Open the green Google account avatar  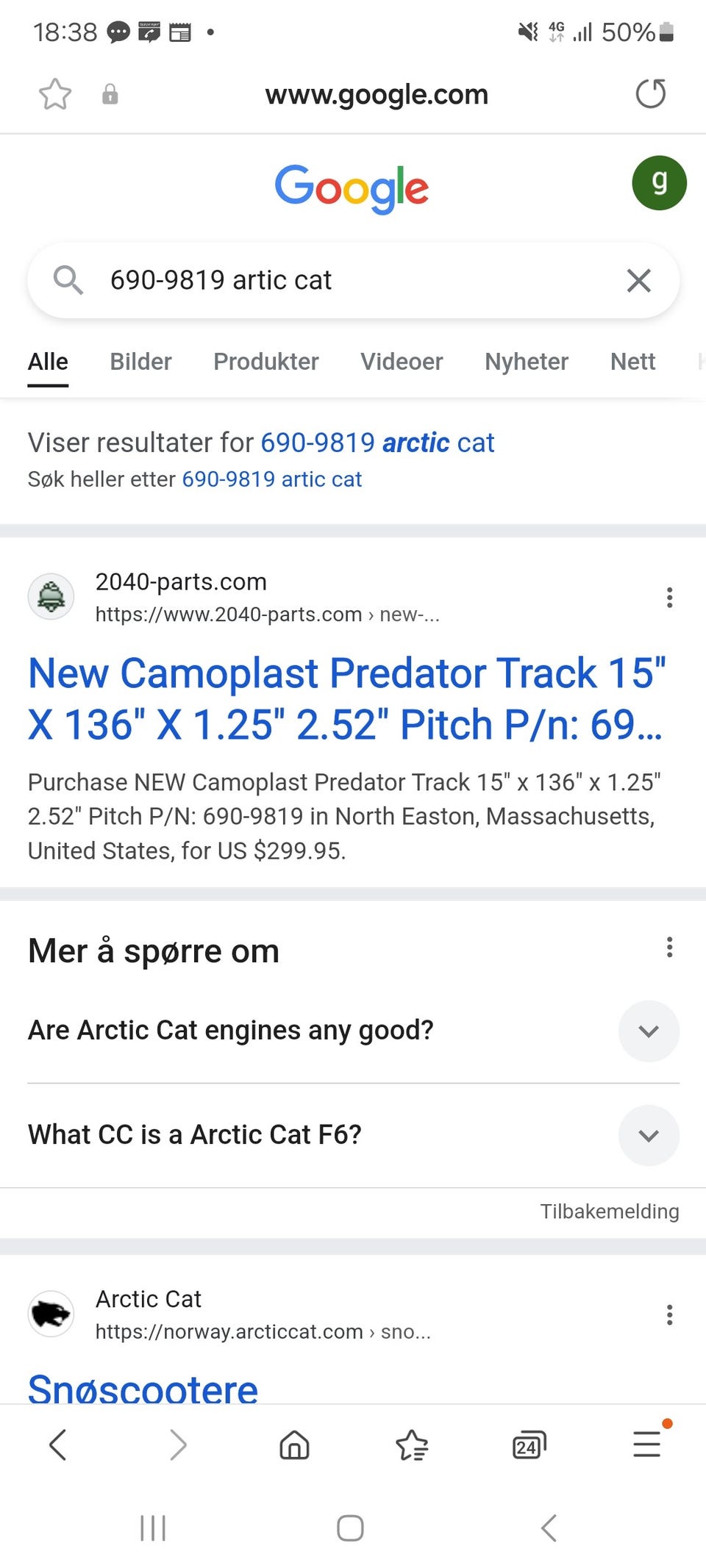coord(659,183)
